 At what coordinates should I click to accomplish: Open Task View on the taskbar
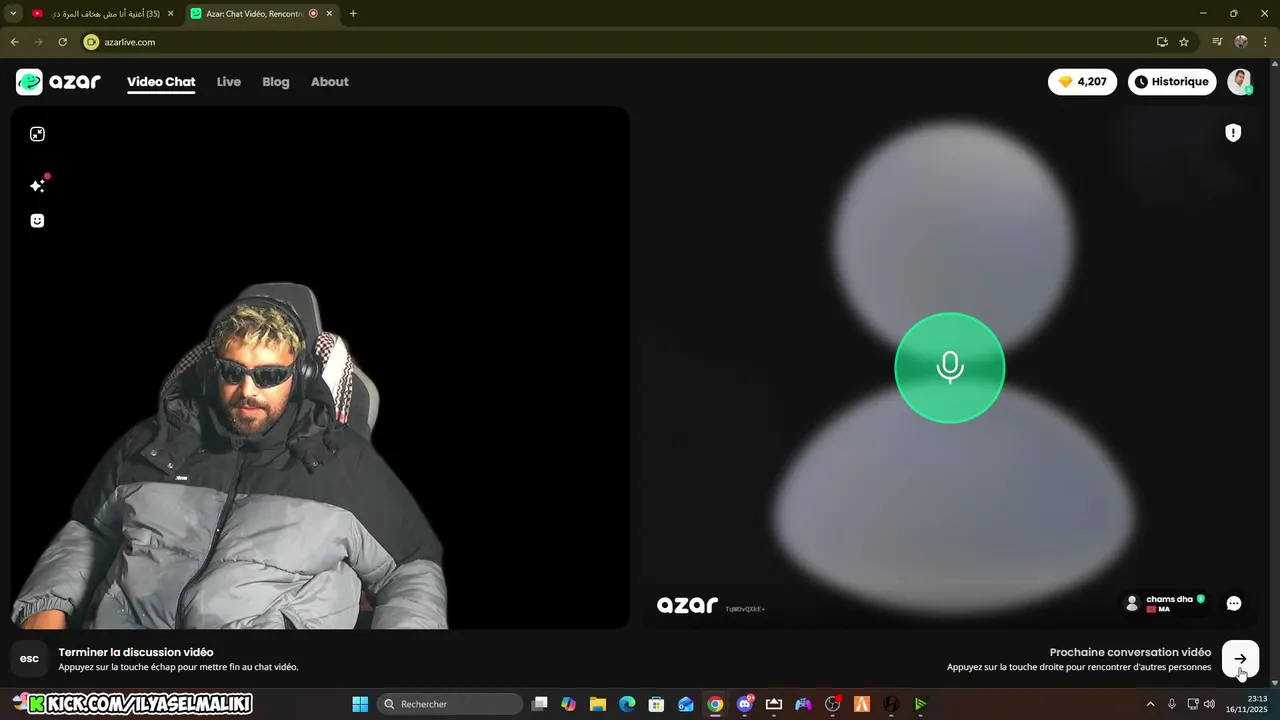(540, 704)
